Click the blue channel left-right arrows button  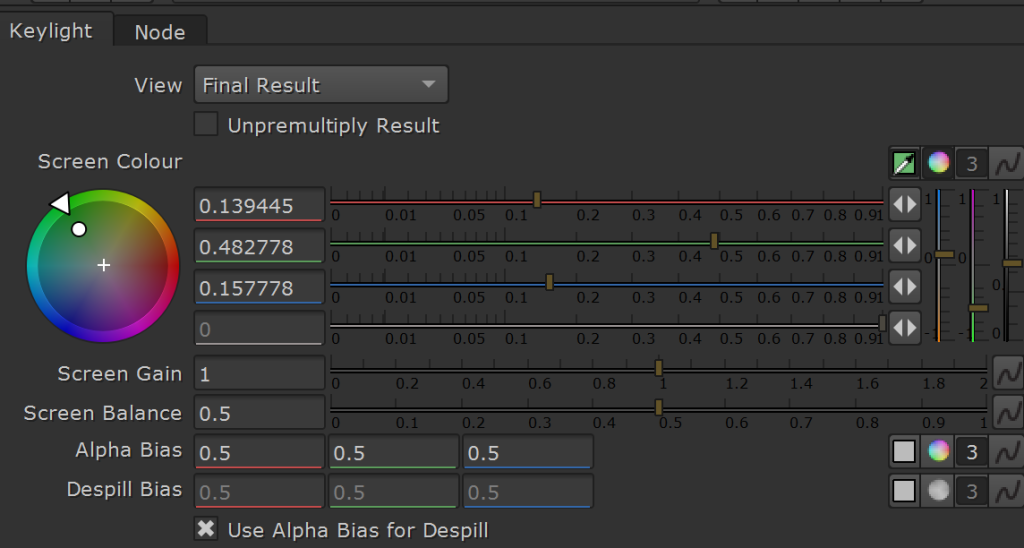coord(904,287)
